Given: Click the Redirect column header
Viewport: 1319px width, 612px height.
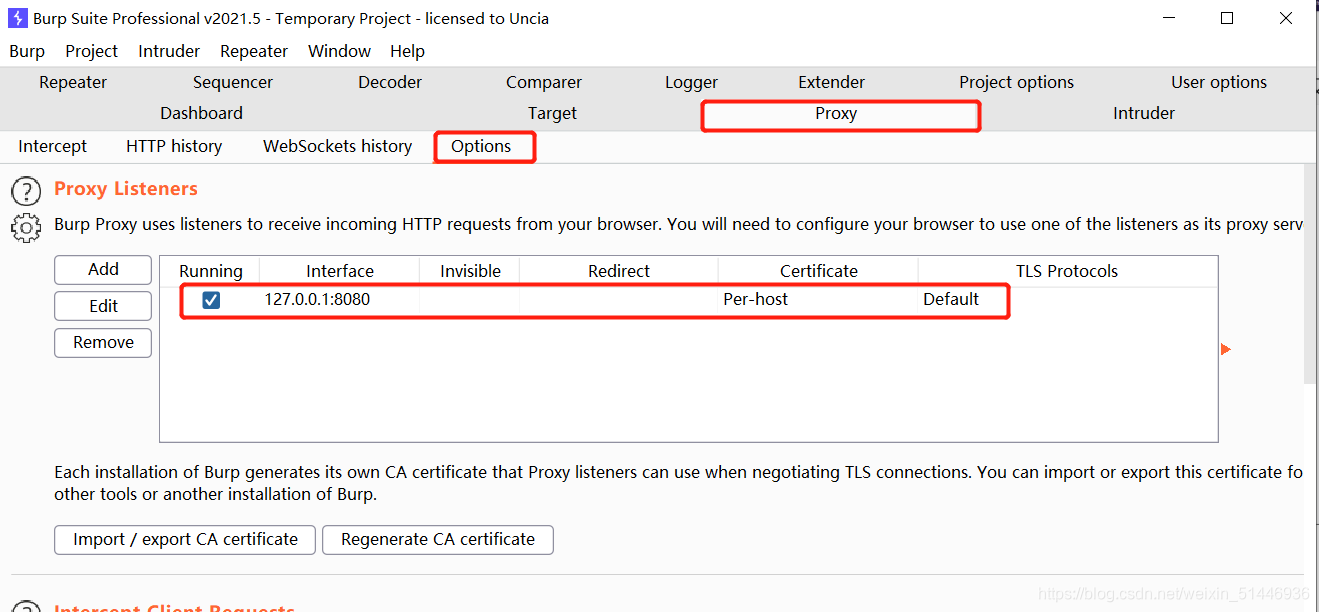Looking at the screenshot, I should point(619,271).
